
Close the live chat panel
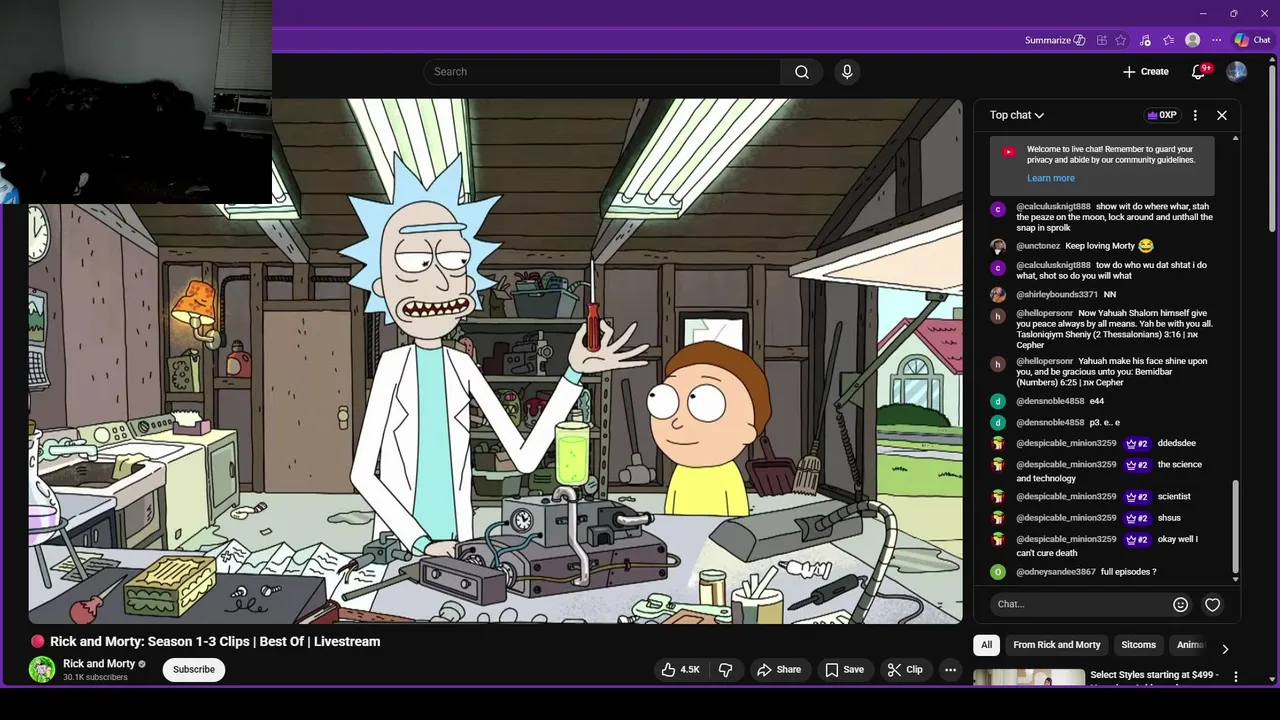click(x=1222, y=115)
